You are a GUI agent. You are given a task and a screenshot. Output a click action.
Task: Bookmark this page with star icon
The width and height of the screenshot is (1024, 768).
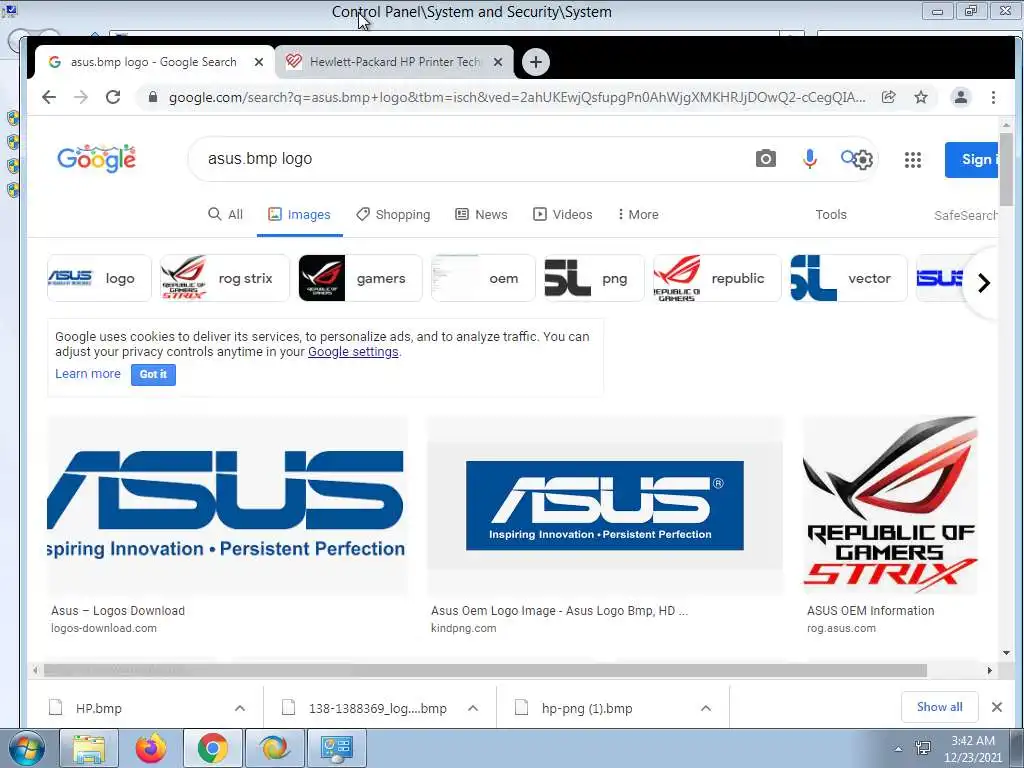tap(921, 97)
